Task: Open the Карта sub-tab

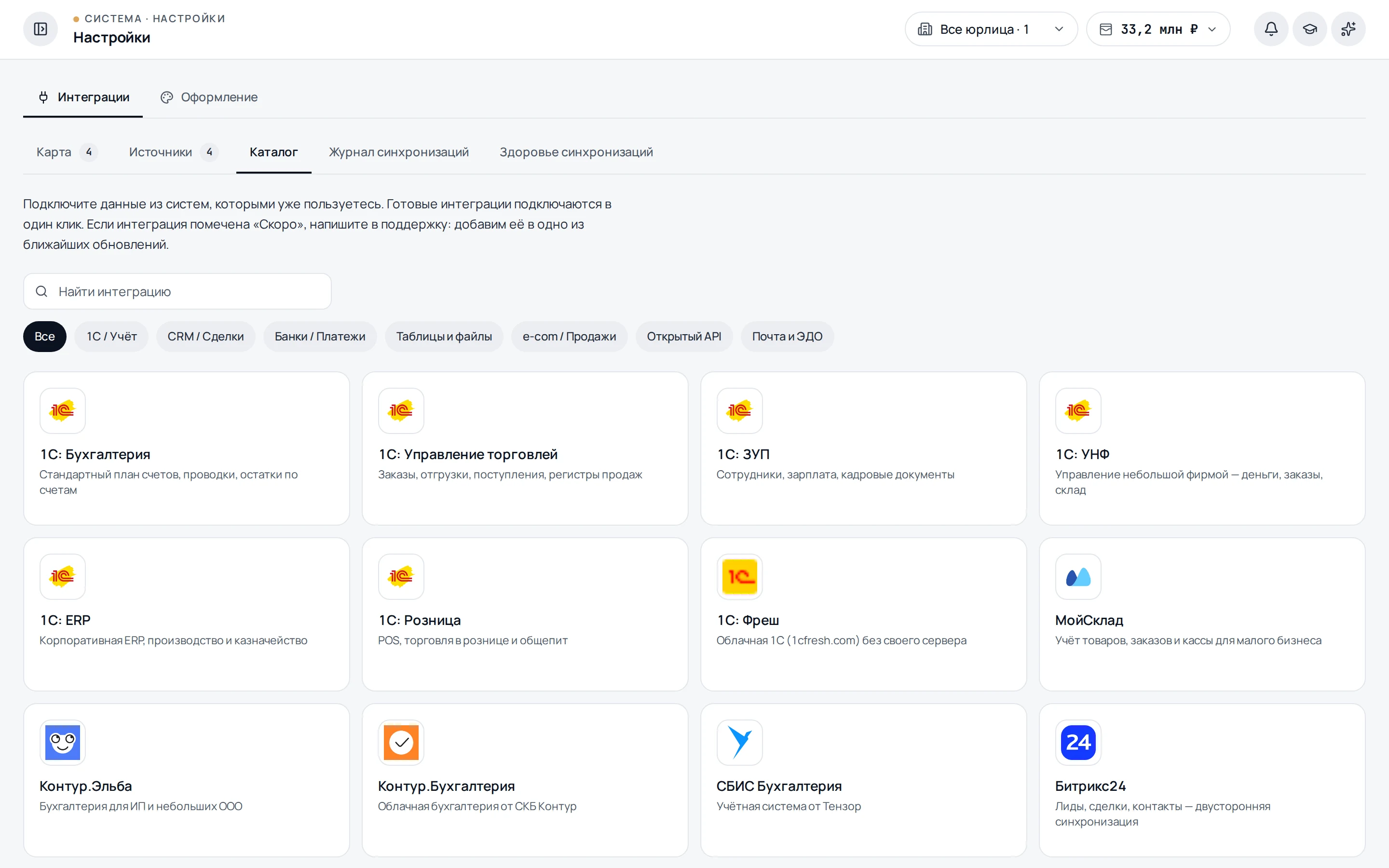Action: click(x=67, y=152)
